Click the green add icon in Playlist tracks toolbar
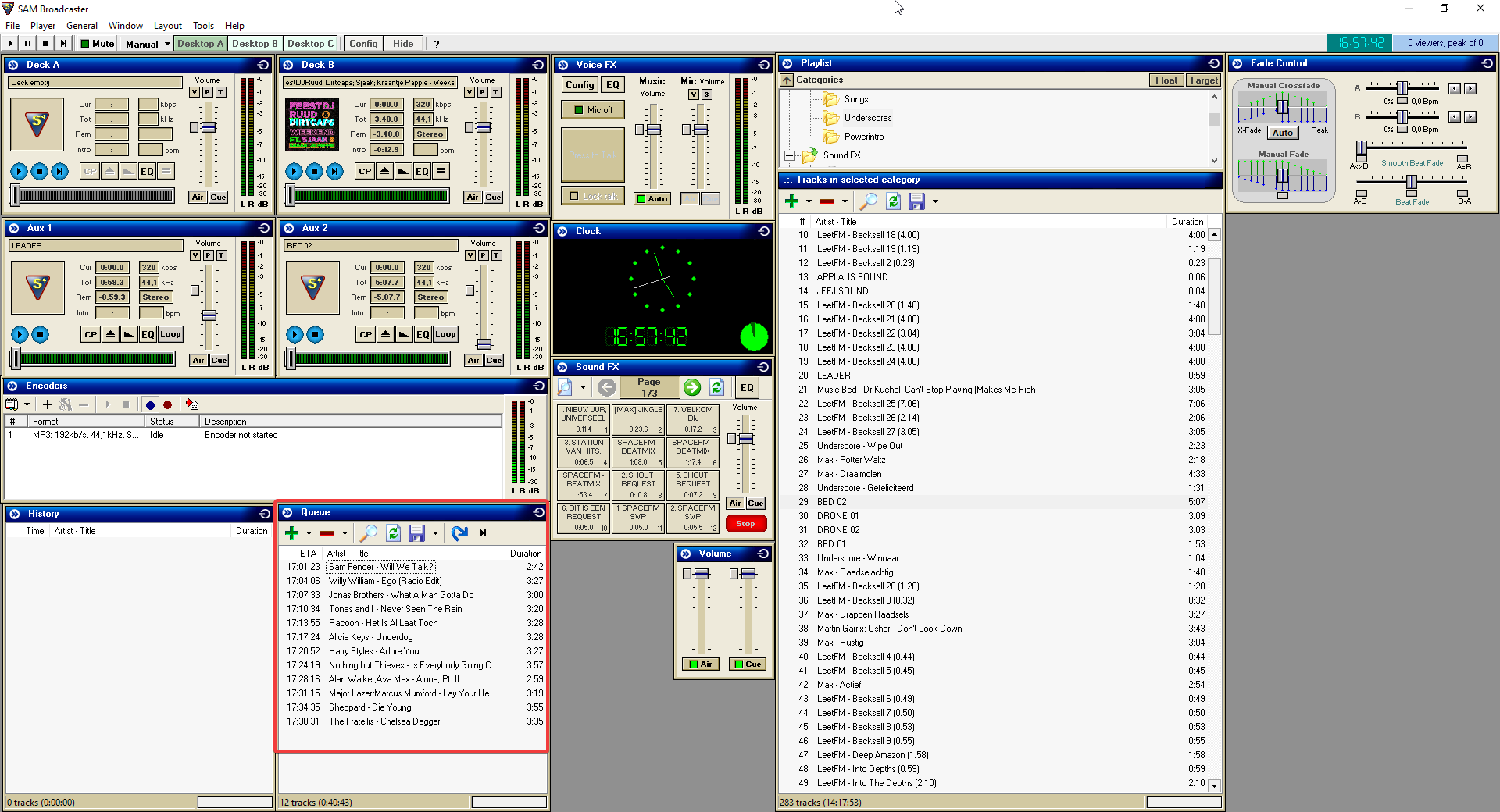The height and width of the screenshot is (812, 1500). click(791, 201)
